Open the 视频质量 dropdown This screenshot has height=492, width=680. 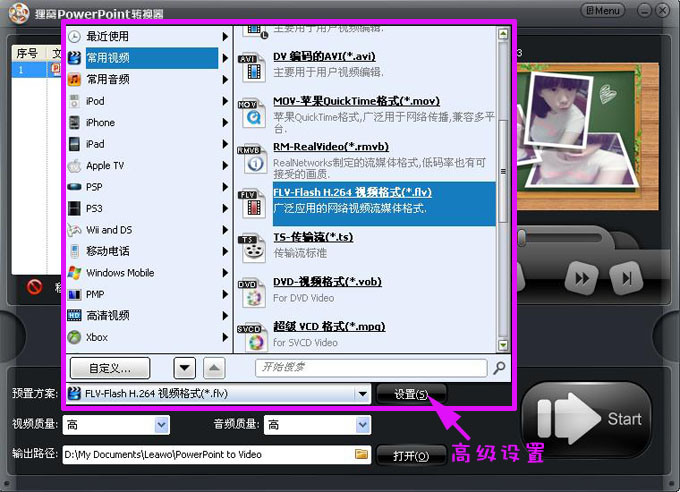coord(161,425)
